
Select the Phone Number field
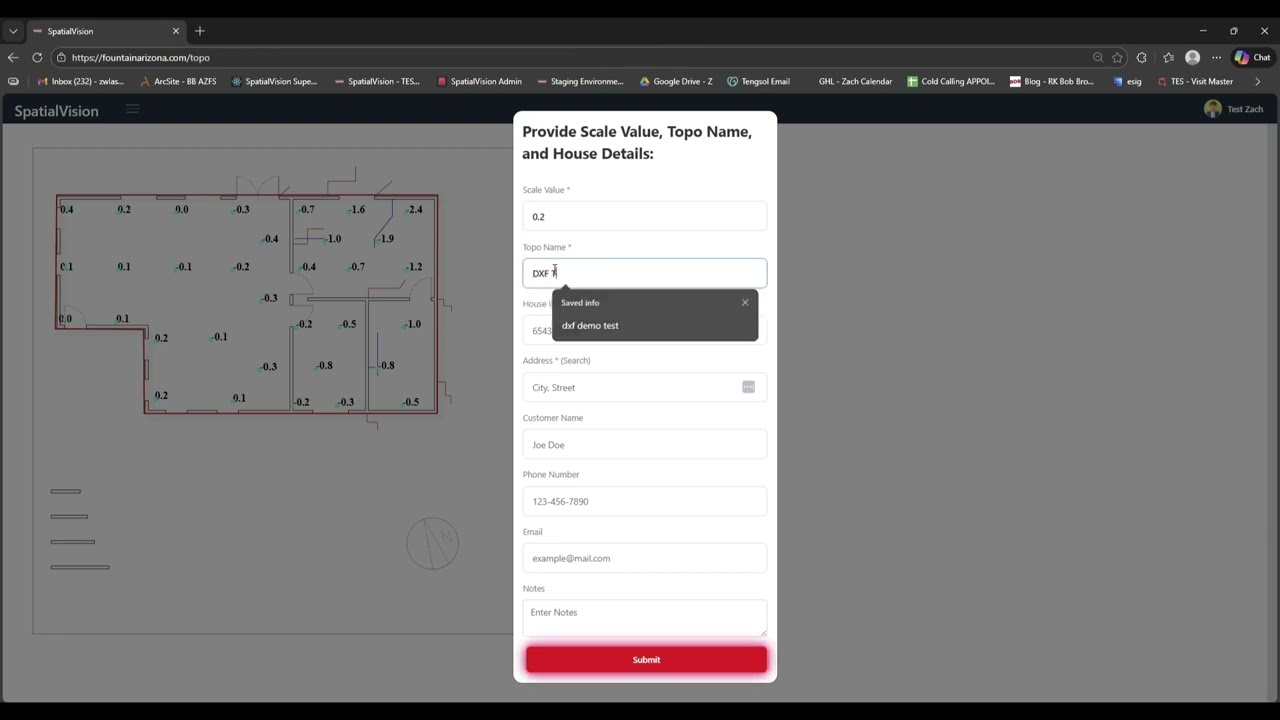click(x=645, y=502)
